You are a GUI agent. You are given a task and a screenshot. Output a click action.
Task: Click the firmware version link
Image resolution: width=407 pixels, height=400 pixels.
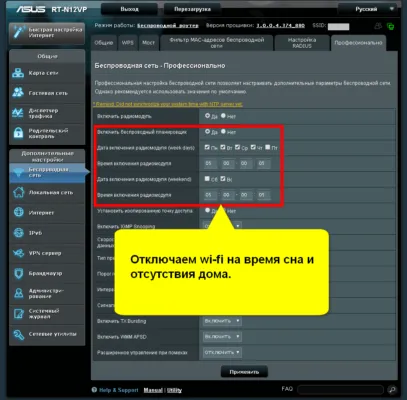[280, 26]
